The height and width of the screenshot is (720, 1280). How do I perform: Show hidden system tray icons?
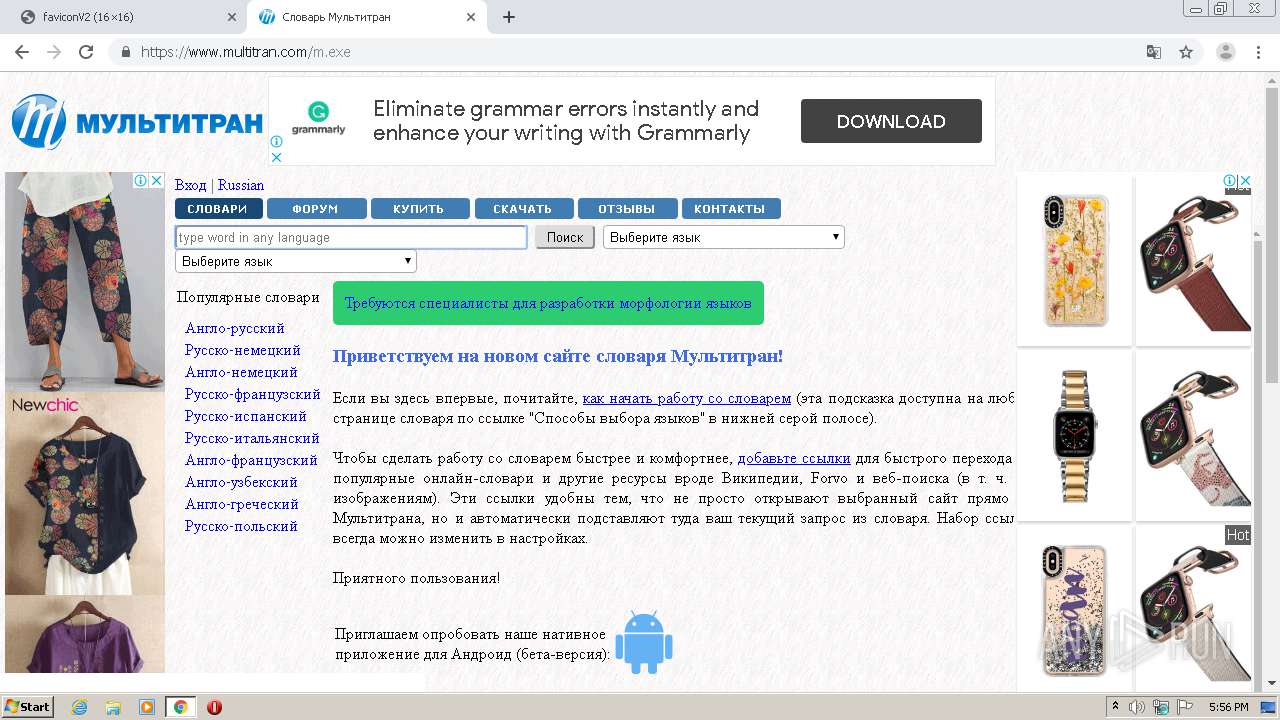click(x=1116, y=707)
